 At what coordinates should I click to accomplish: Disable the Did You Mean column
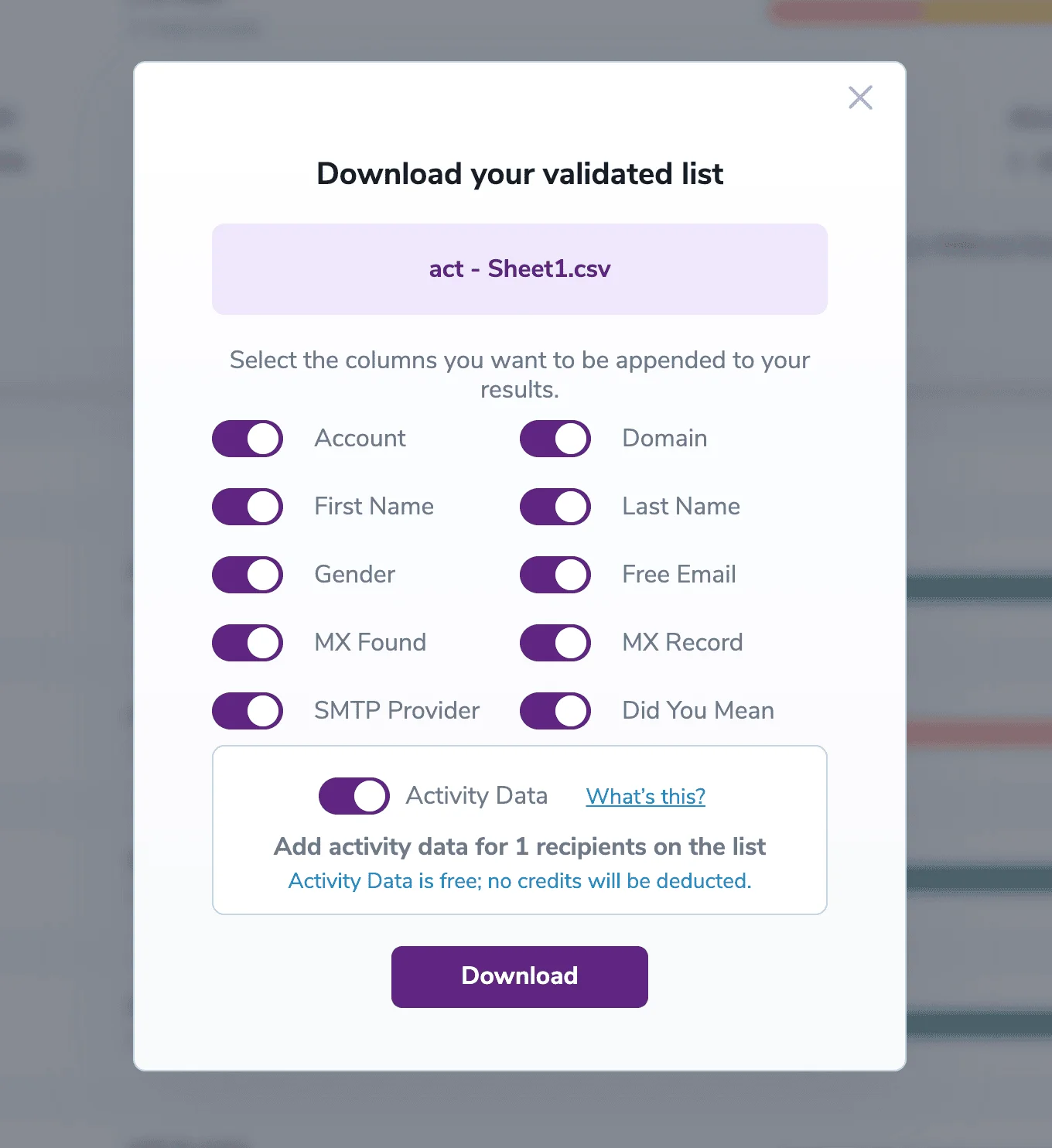pyautogui.click(x=555, y=710)
